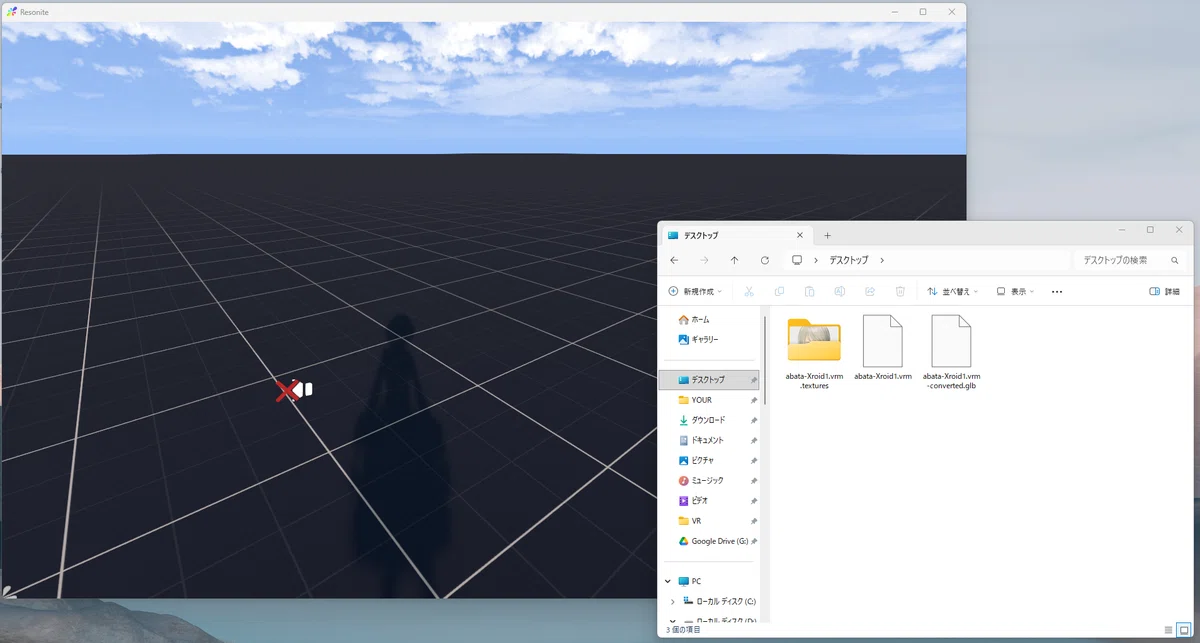Go up one folder level
The image size is (1200, 643).
pos(734,260)
